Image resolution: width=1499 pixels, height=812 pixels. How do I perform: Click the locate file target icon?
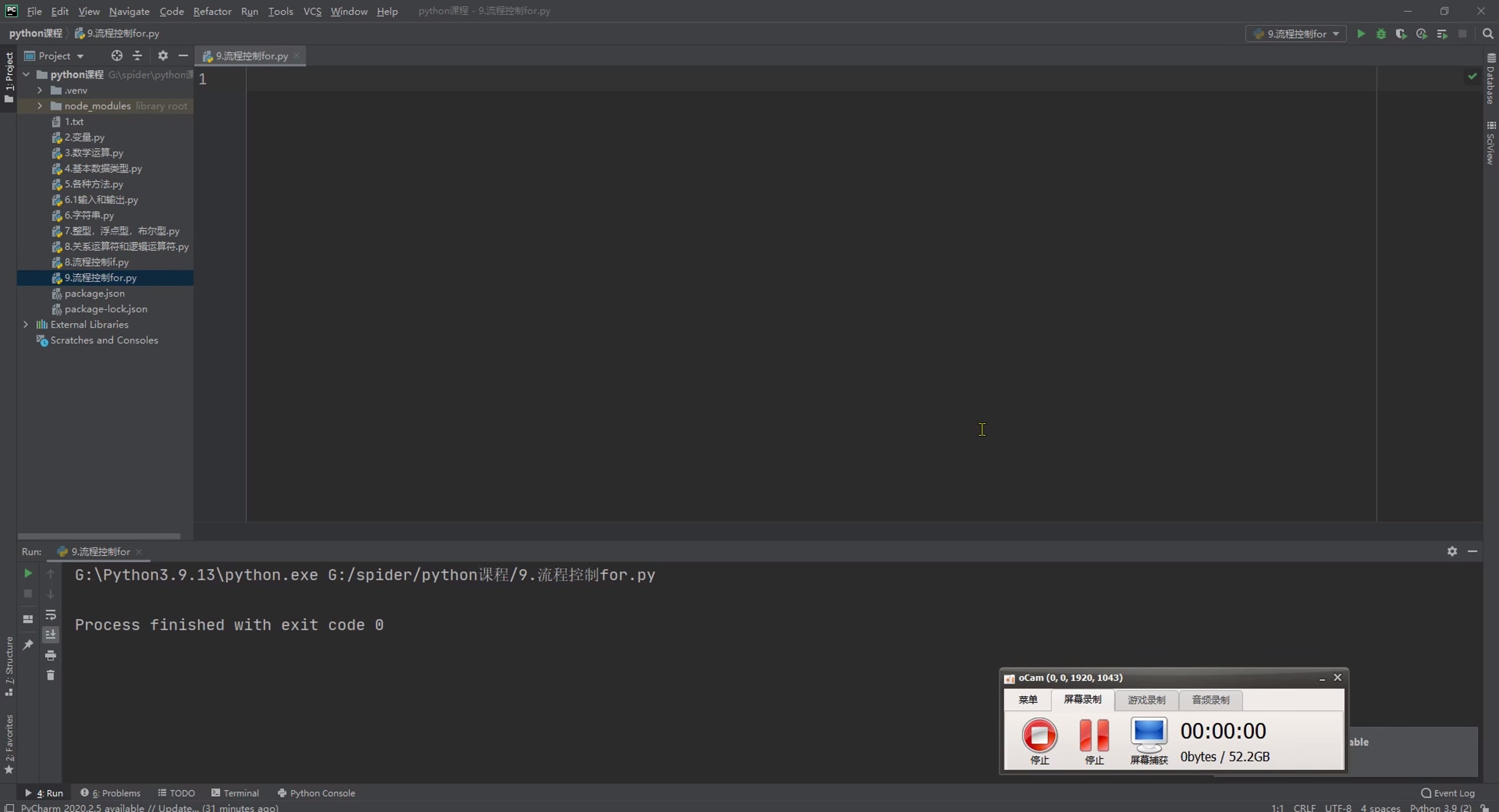click(x=117, y=56)
